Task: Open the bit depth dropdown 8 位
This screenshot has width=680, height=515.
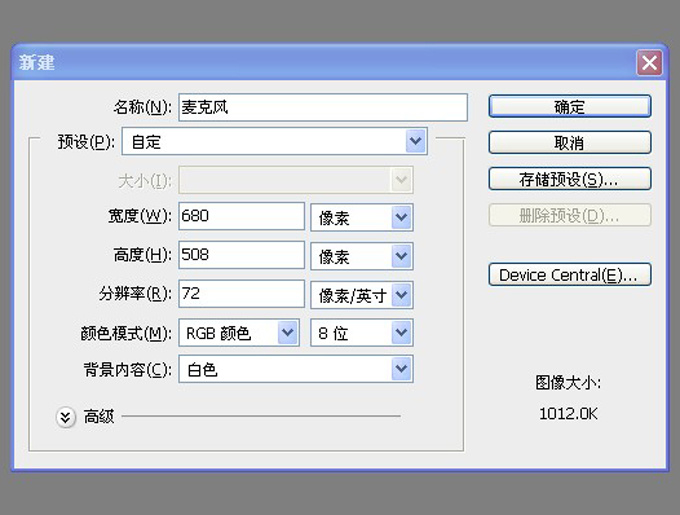Action: (x=362, y=332)
